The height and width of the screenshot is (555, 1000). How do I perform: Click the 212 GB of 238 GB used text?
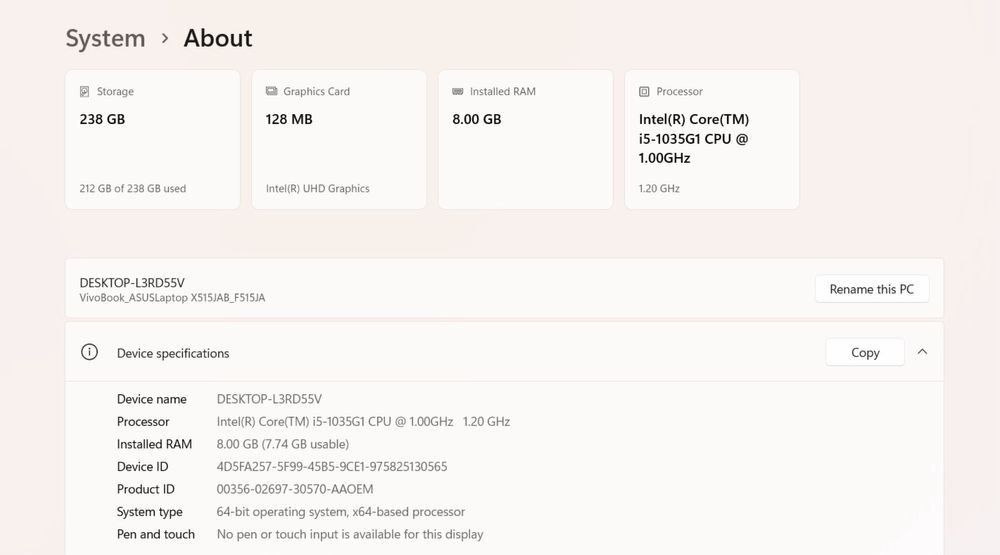tap(133, 188)
